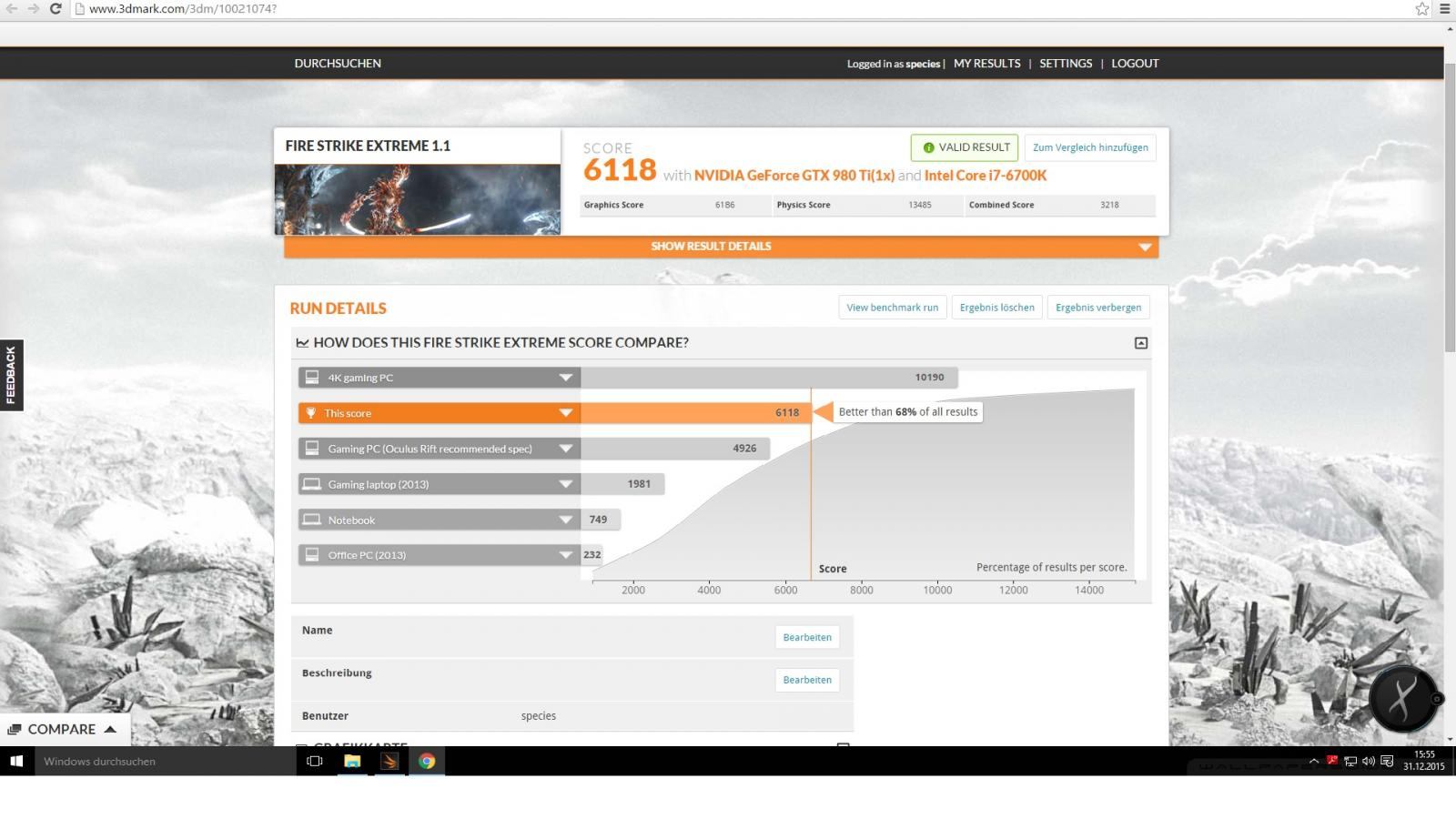
Task: Expand the Gaming PC Oculus Rift dropdown
Action: [x=565, y=449]
